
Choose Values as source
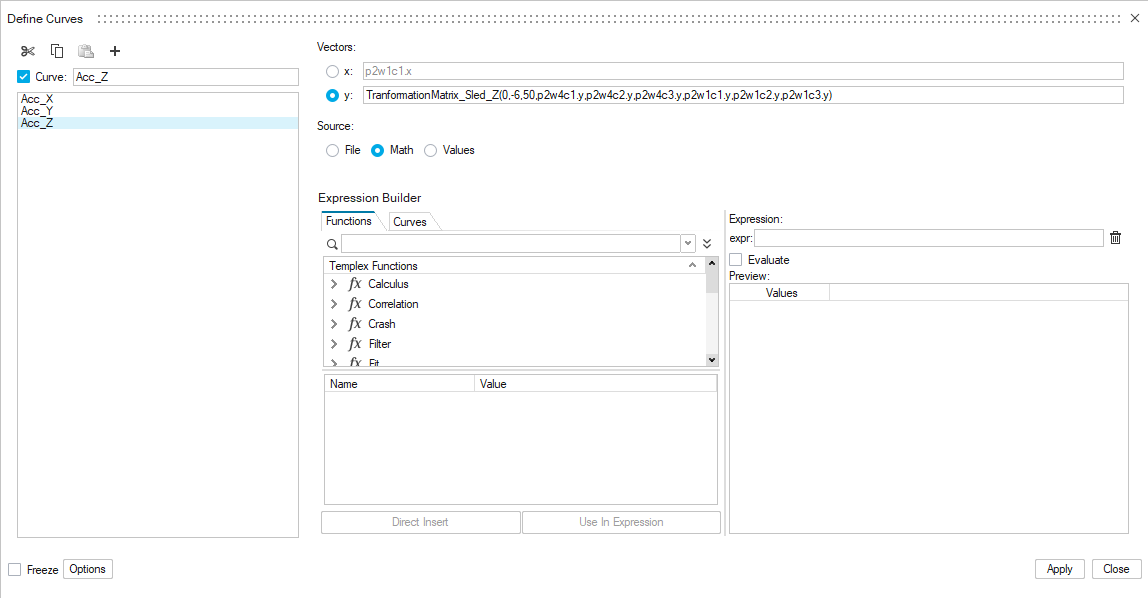point(430,150)
